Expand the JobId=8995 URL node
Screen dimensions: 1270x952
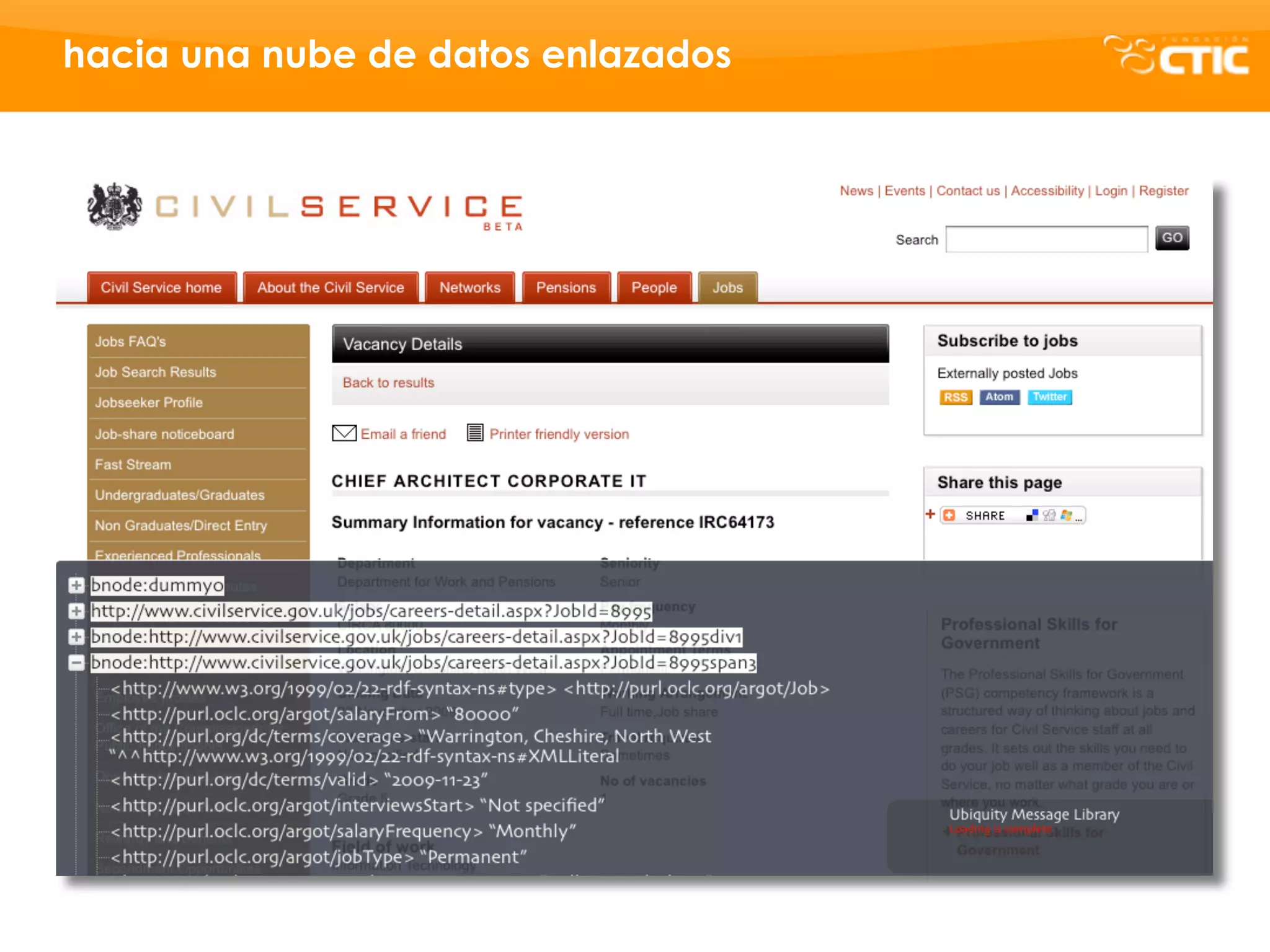coord(76,611)
